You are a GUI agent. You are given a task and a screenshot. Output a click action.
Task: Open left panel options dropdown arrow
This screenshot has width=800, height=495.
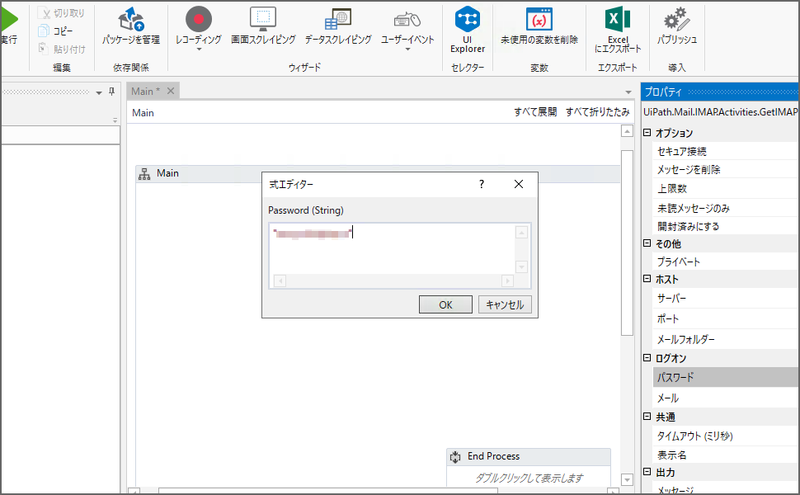pyautogui.click(x=99, y=93)
